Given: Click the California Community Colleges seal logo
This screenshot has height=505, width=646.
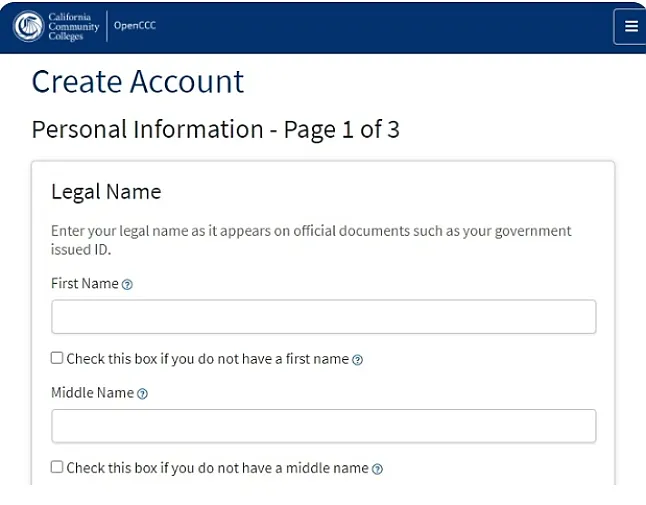Looking at the screenshot, I should click(28, 26).
